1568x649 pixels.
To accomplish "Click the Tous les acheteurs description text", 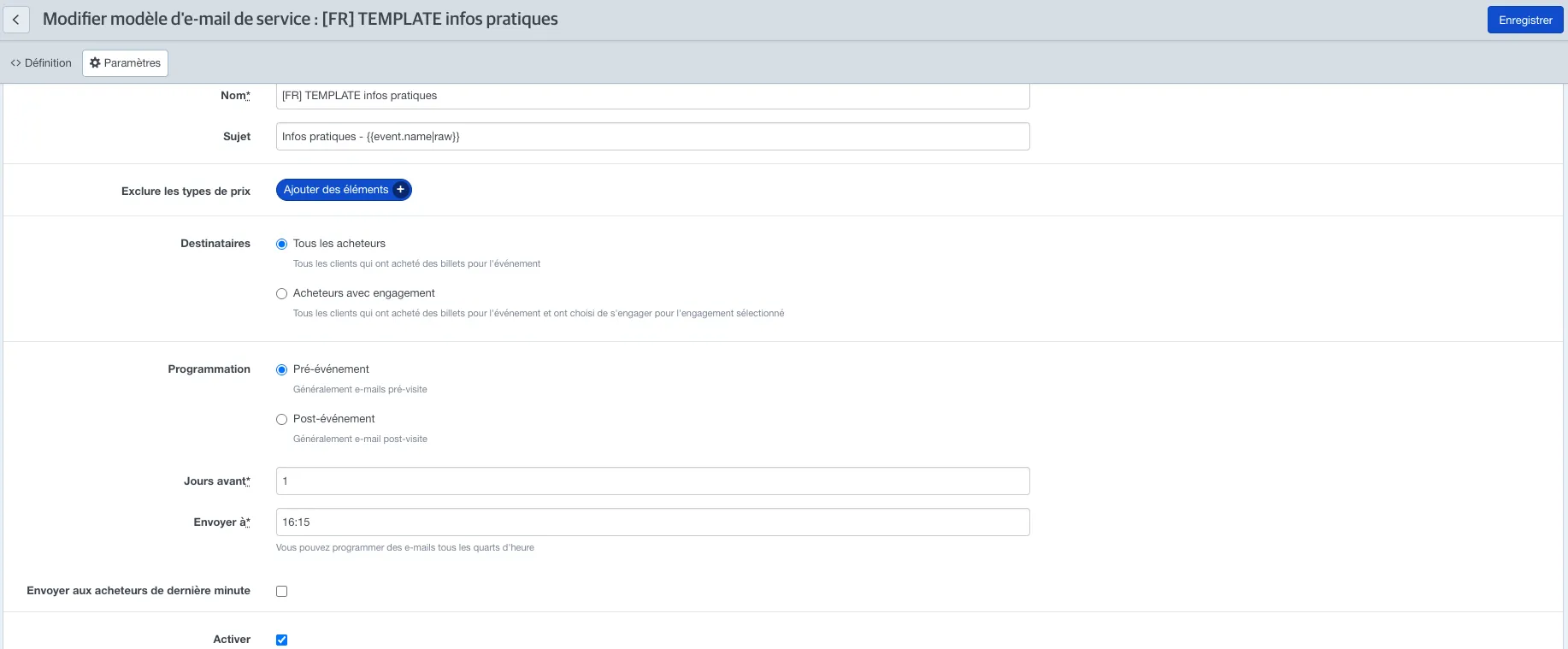I will 416,264.
